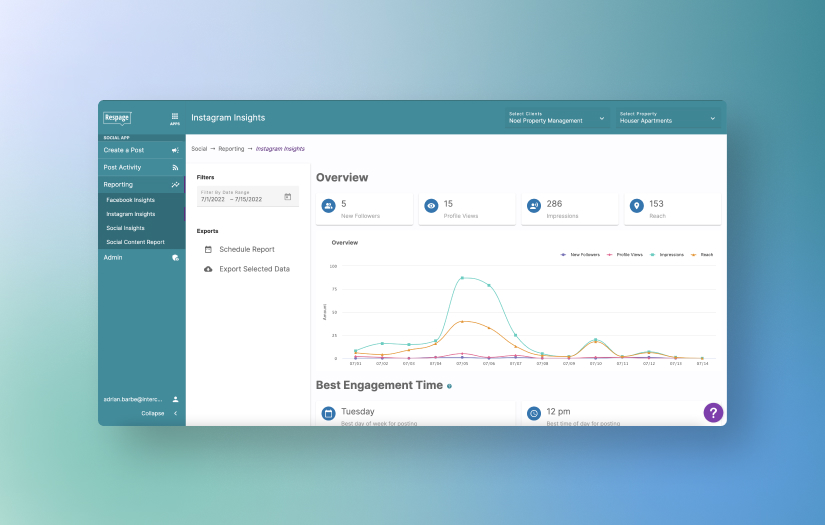Click Instagram Insights breadcrumb link
This screenshot has width=825, height=525.
[280, 149]
